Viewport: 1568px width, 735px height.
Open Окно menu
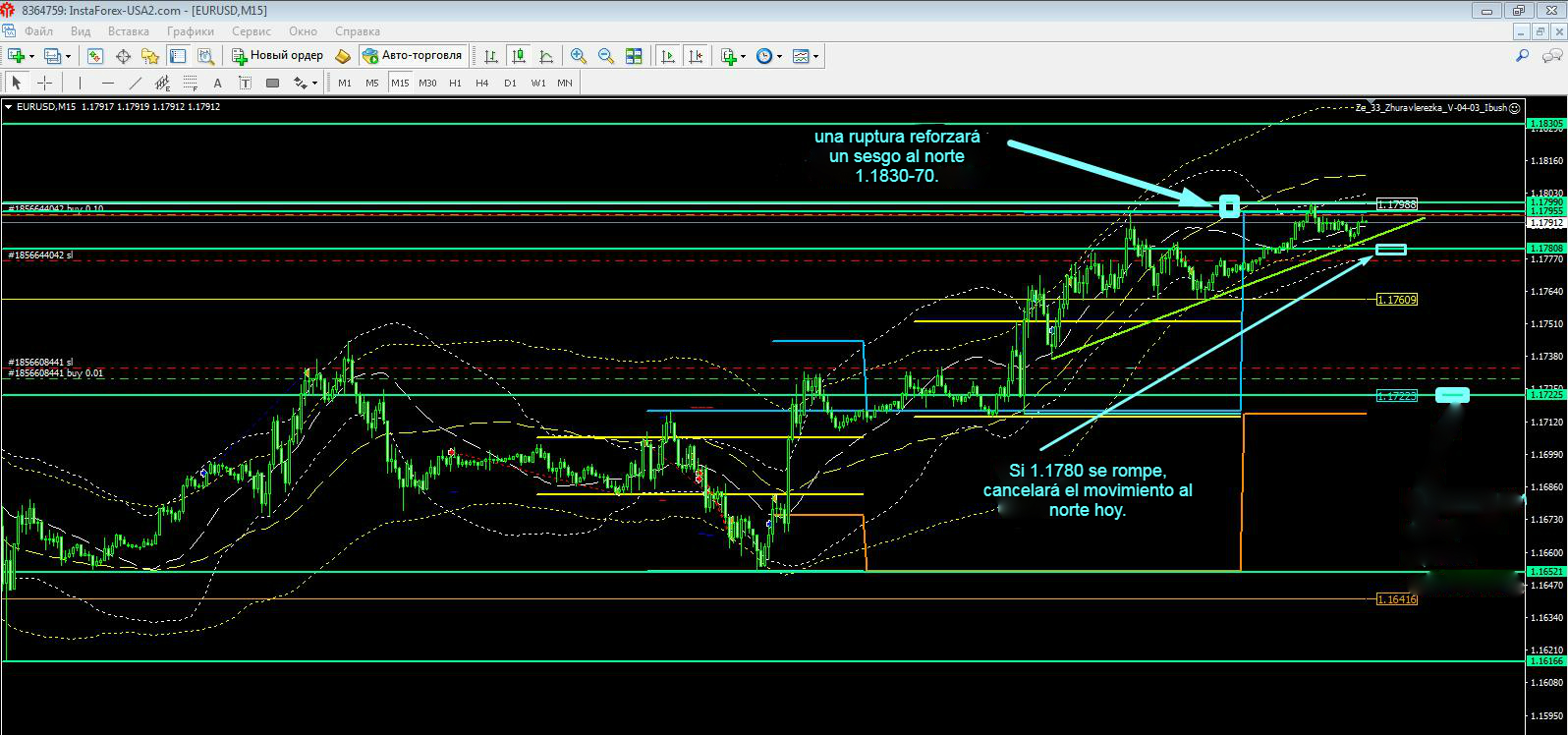[304, 31]
